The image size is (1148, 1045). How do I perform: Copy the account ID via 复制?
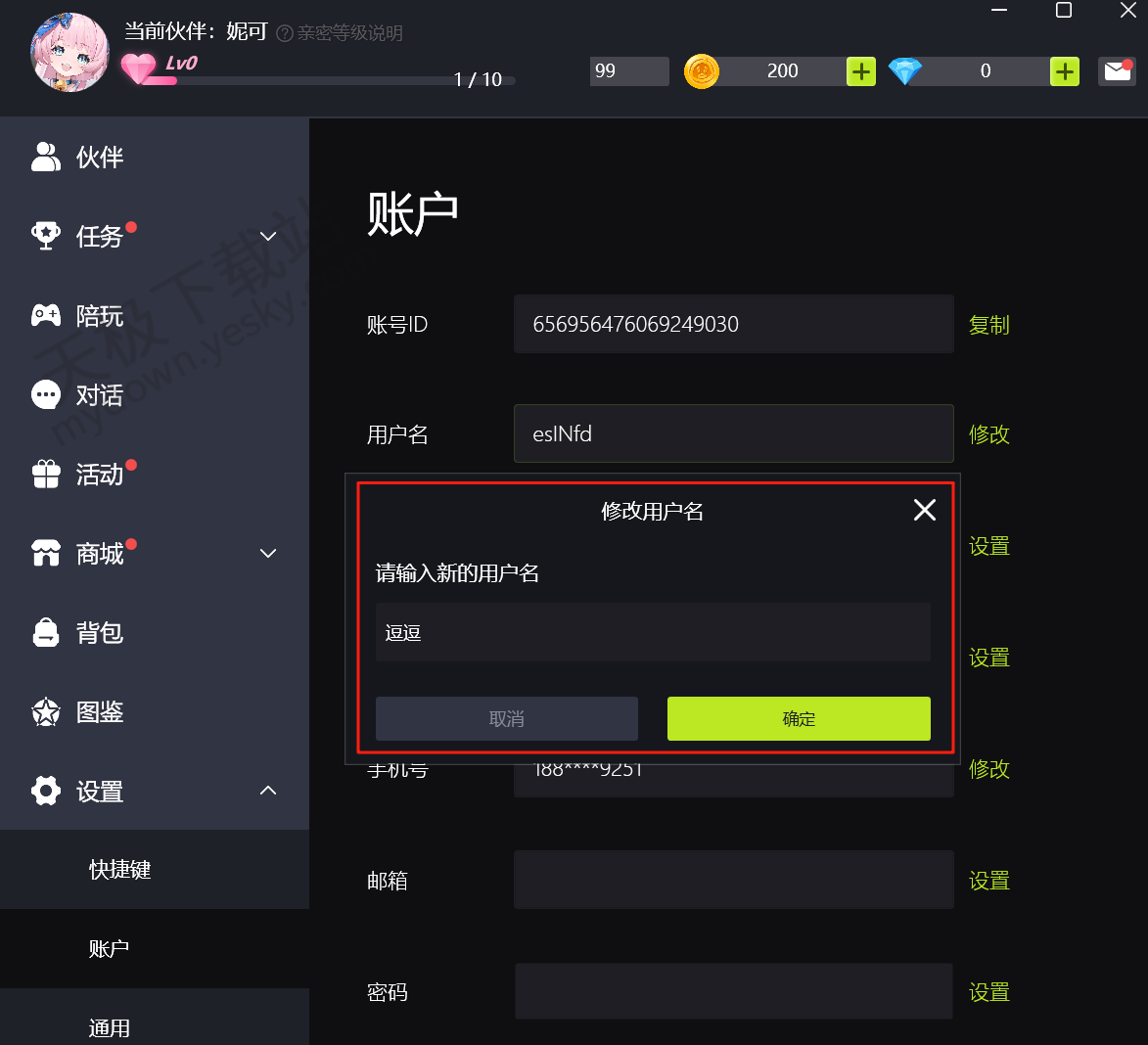click(x=989, y=324)
